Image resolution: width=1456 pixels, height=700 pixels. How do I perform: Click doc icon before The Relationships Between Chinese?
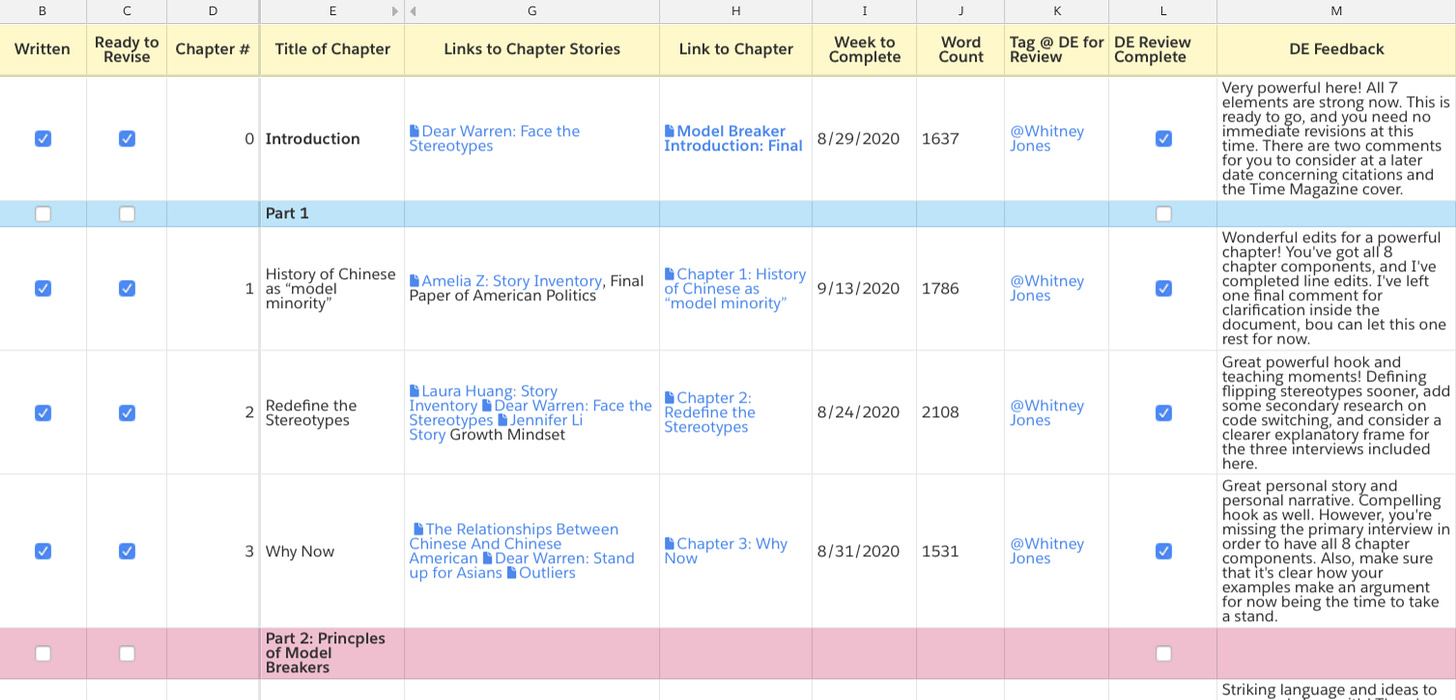(x=418, y=530)
